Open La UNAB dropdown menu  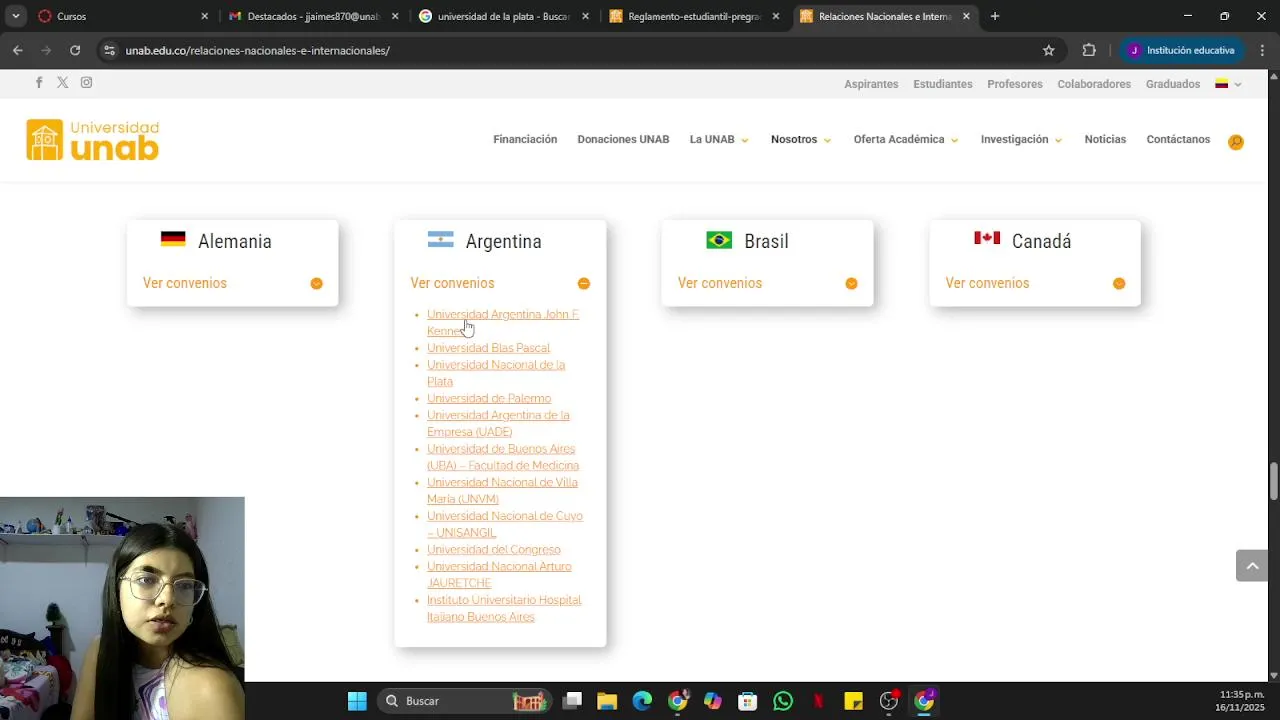click(719, 140)
